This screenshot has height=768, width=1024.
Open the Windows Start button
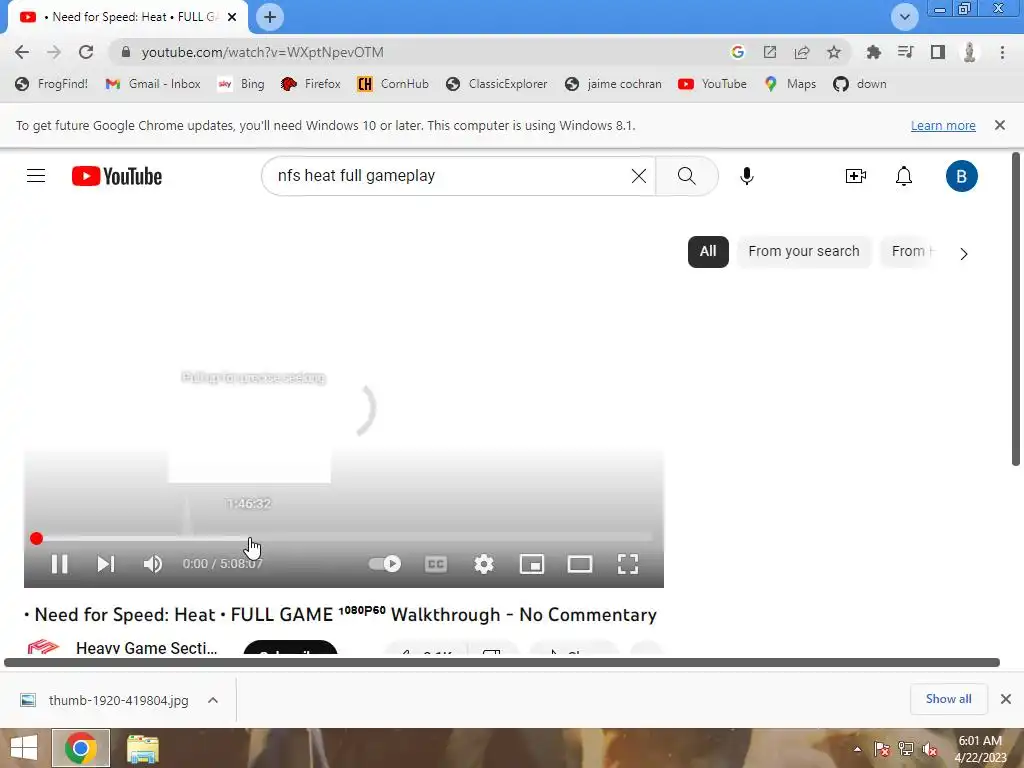point(24,748)
